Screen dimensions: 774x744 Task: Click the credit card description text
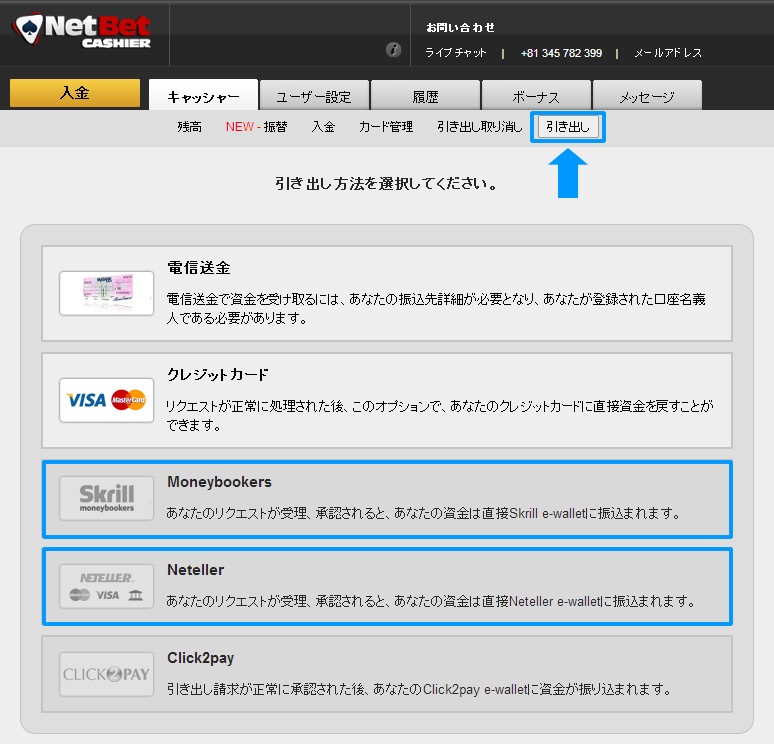point(439,415)
